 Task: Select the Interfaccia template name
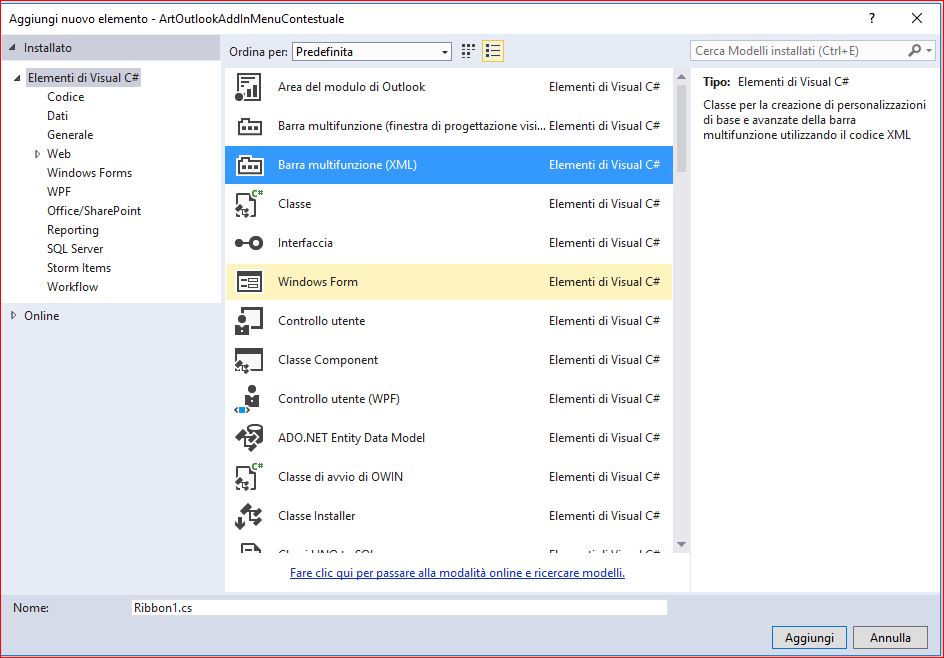[305, 243]
